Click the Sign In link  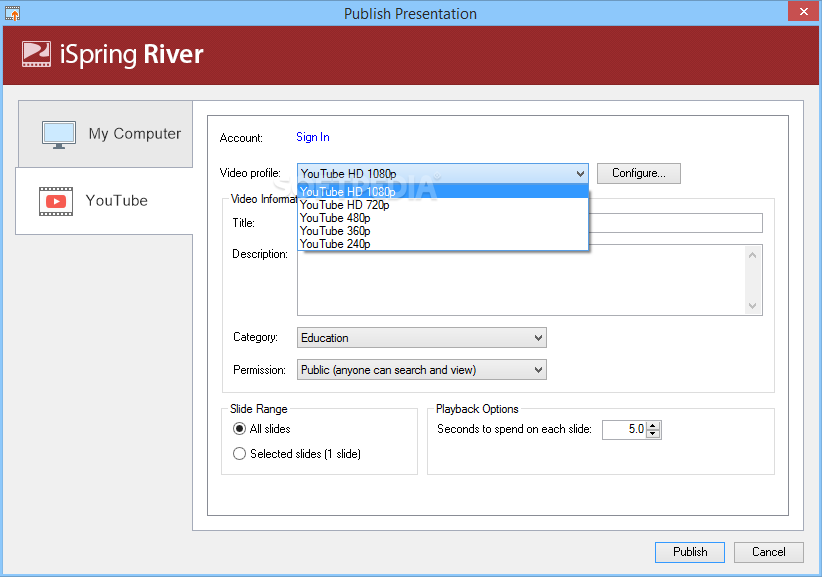pyautogui.click(x=312, y=137)
